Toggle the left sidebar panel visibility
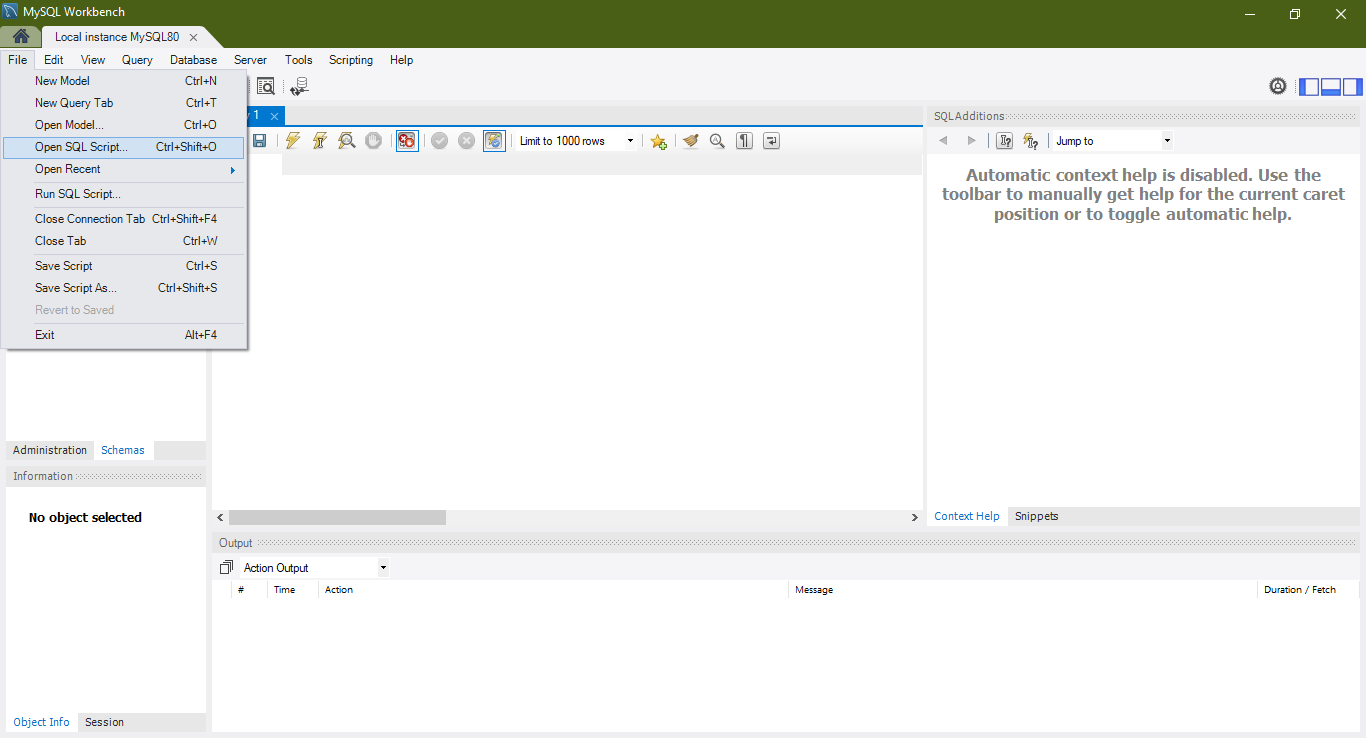 coord(1309,86)
